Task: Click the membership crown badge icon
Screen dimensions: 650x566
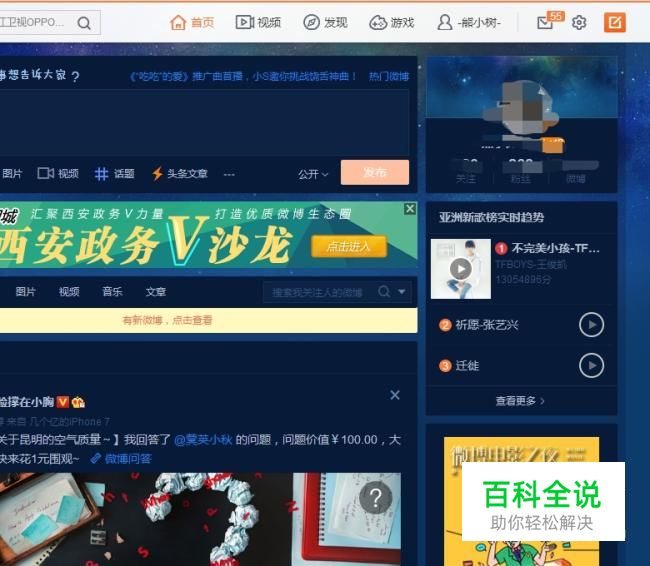Action: 78,402
